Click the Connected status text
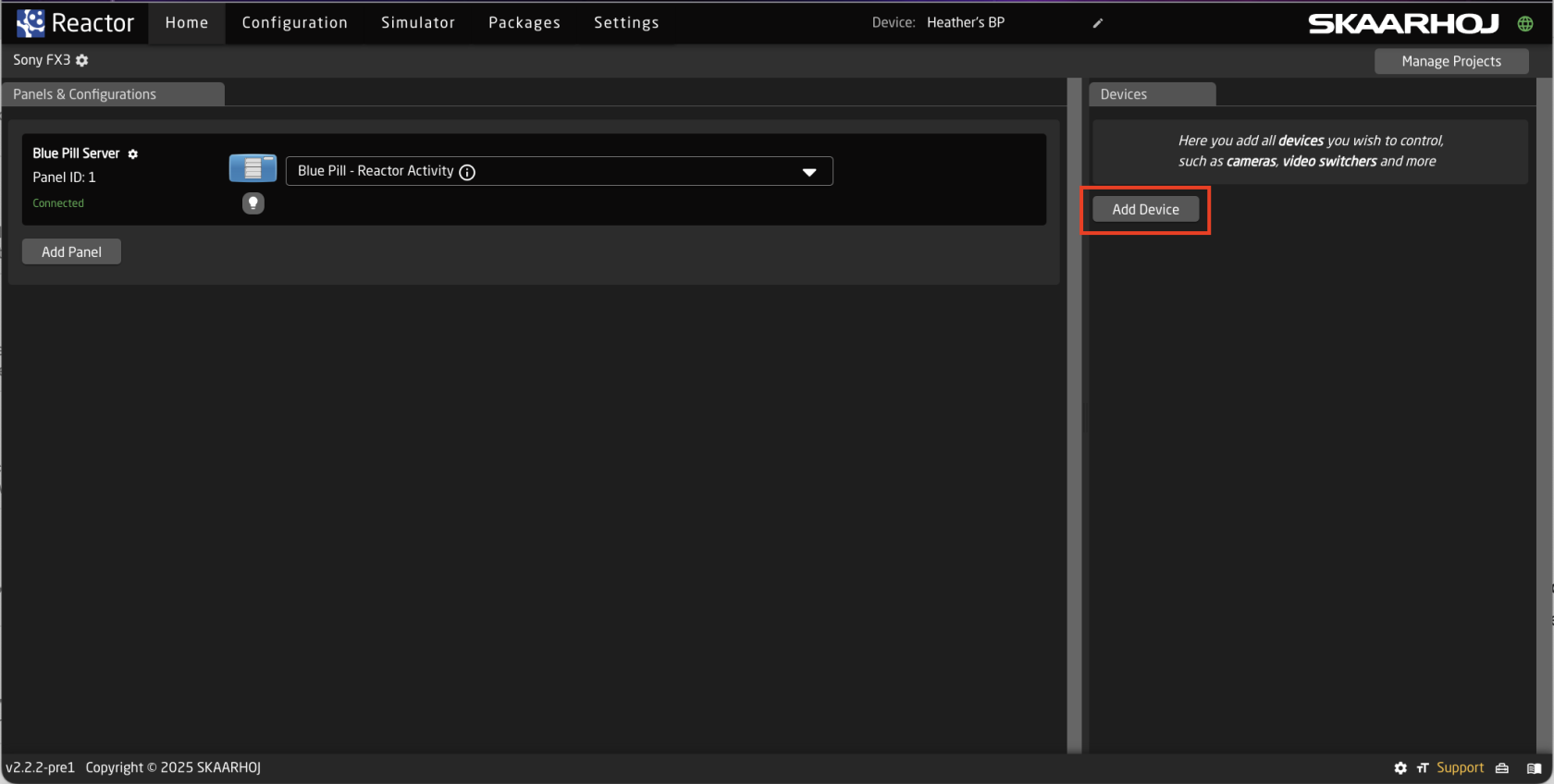Image resolution: width=1554 pixels, height=784 pixels. pos(58,203)
